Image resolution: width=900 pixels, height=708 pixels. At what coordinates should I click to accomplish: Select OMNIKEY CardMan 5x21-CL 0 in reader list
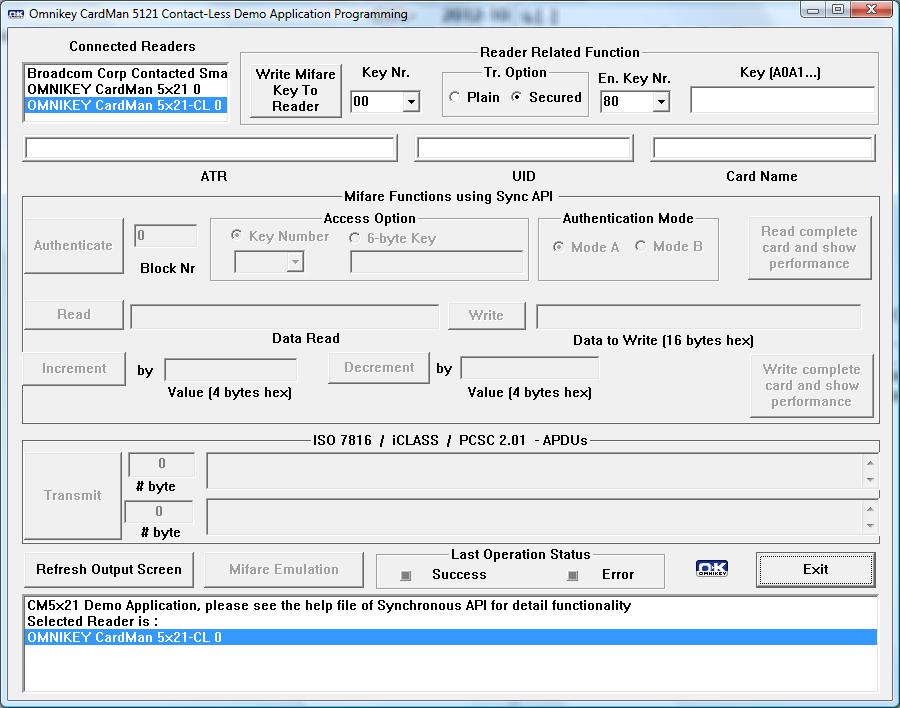click(x=127, y=105)
